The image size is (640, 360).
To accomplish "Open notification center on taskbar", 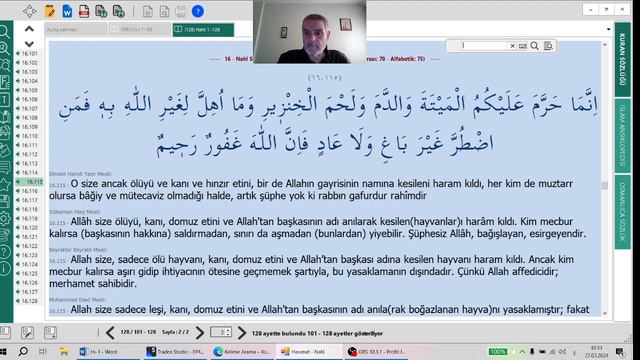I will pyautogui.click(x=620, y=352).
